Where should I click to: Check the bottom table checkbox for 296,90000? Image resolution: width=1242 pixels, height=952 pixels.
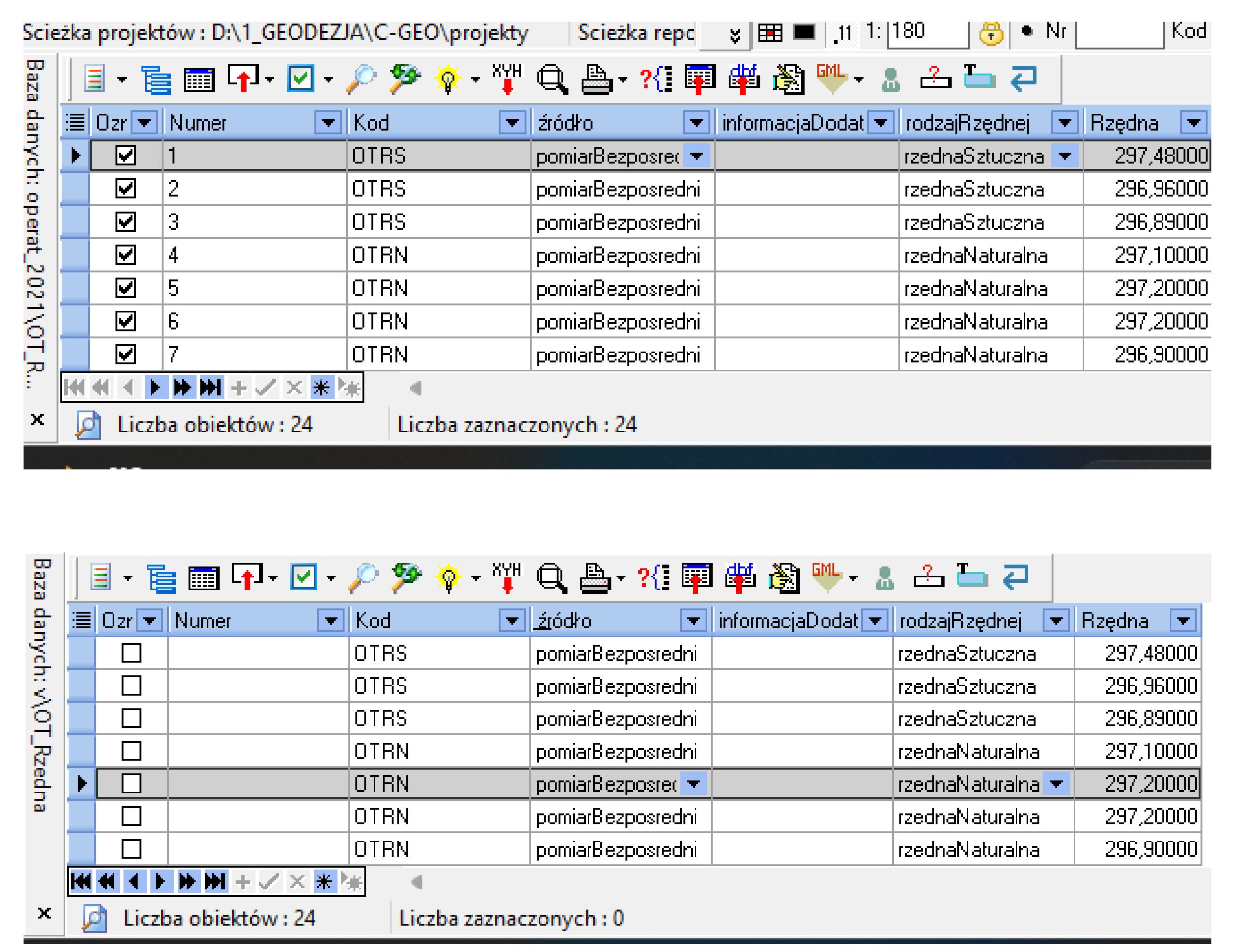click(x=132, y=849)
